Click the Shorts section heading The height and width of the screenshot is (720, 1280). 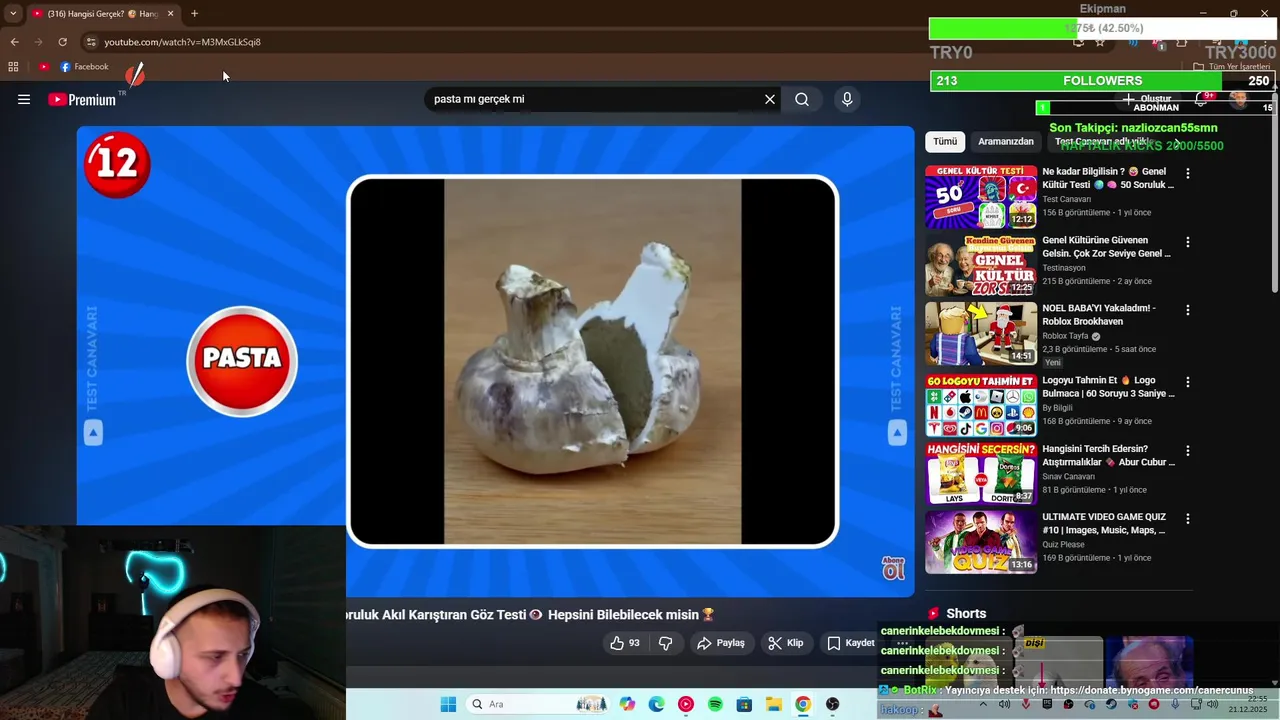click(966, 613)
